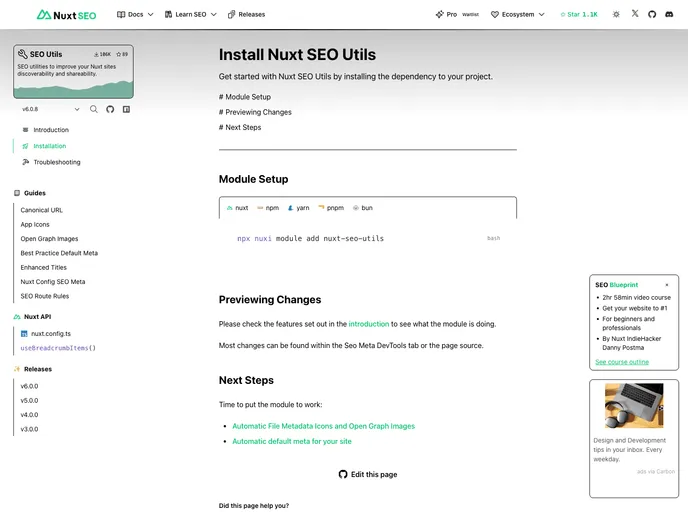Image resolution: width=688 pixels, height=512 pixels.
Task: Select the nuxt install tab
Action: pos(237,208)
